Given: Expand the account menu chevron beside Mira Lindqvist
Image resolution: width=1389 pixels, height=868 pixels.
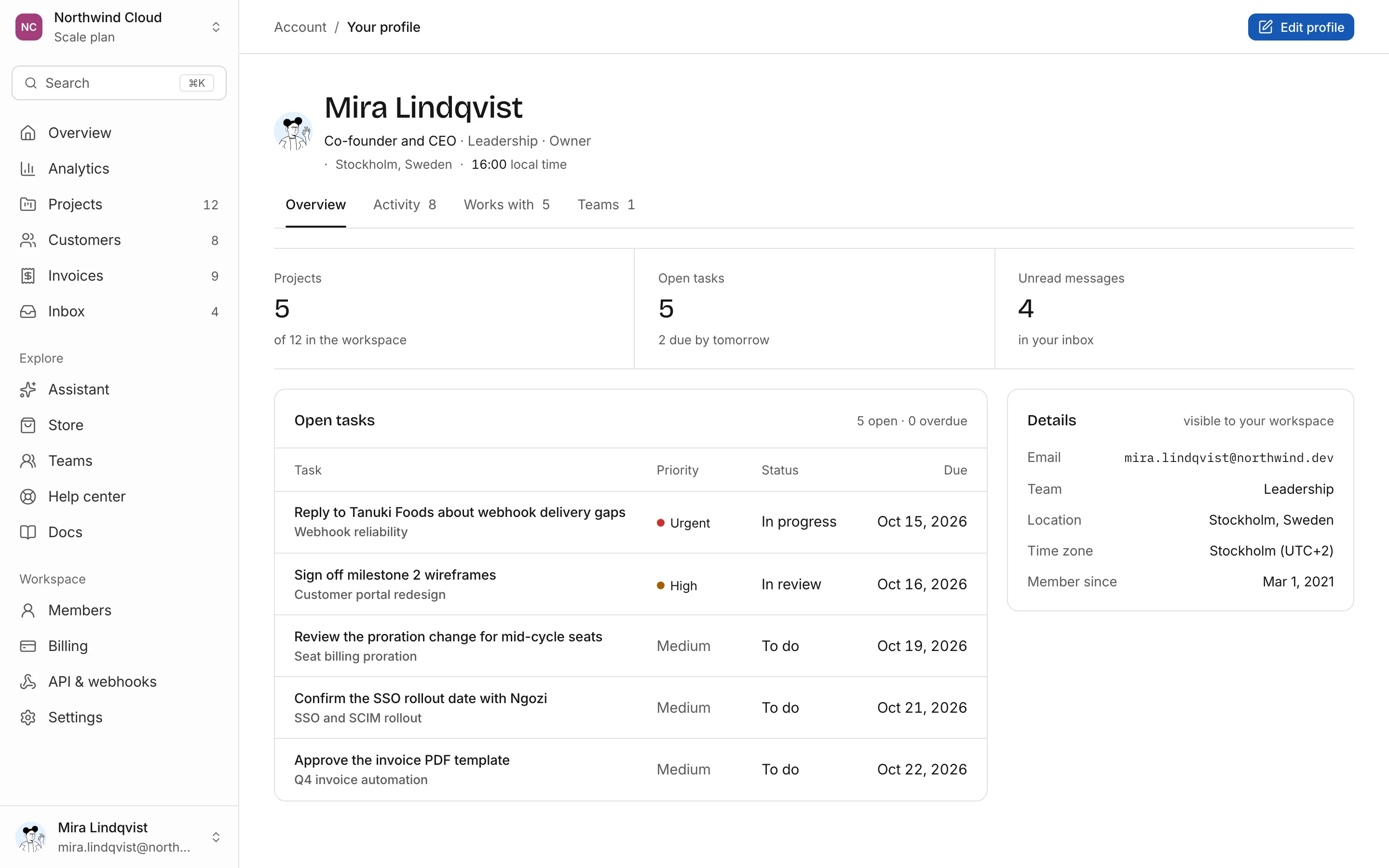Looking at the screenshot, I should pyautogui.click(x=216, y=837).
